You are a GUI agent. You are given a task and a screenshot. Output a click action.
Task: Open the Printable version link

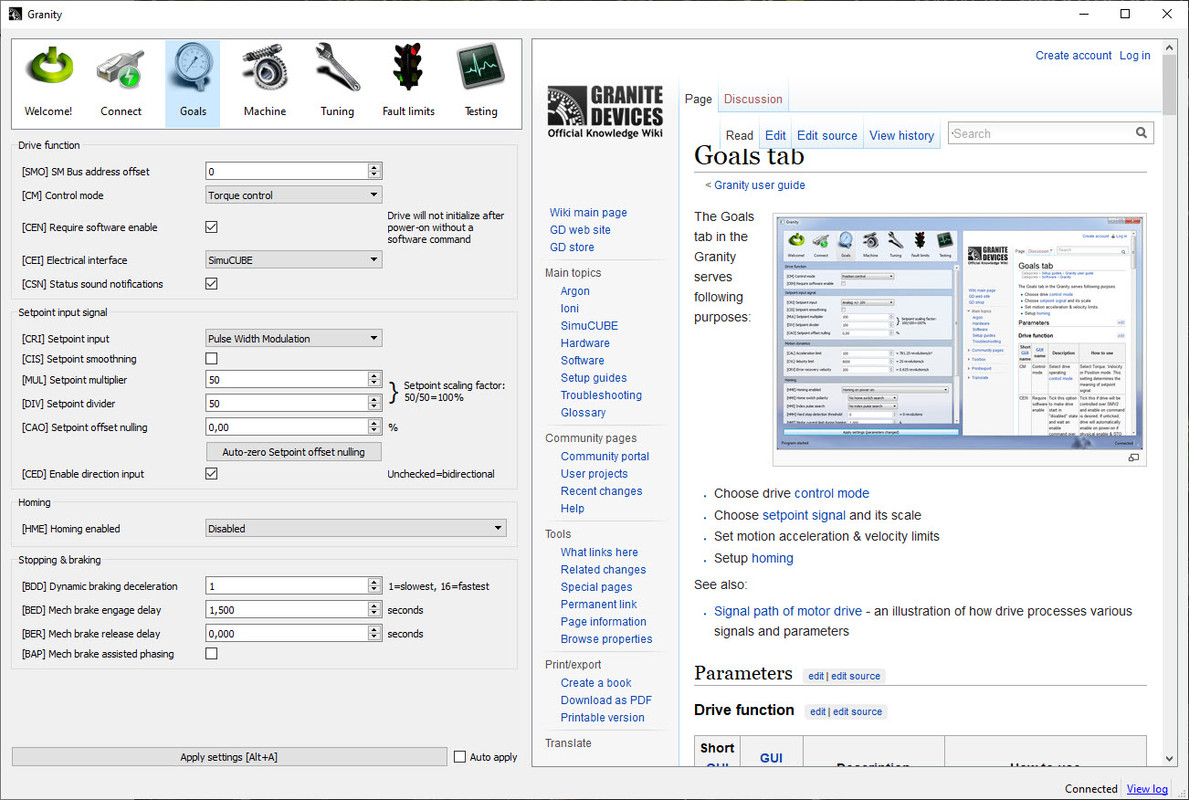tap(602, 717)
